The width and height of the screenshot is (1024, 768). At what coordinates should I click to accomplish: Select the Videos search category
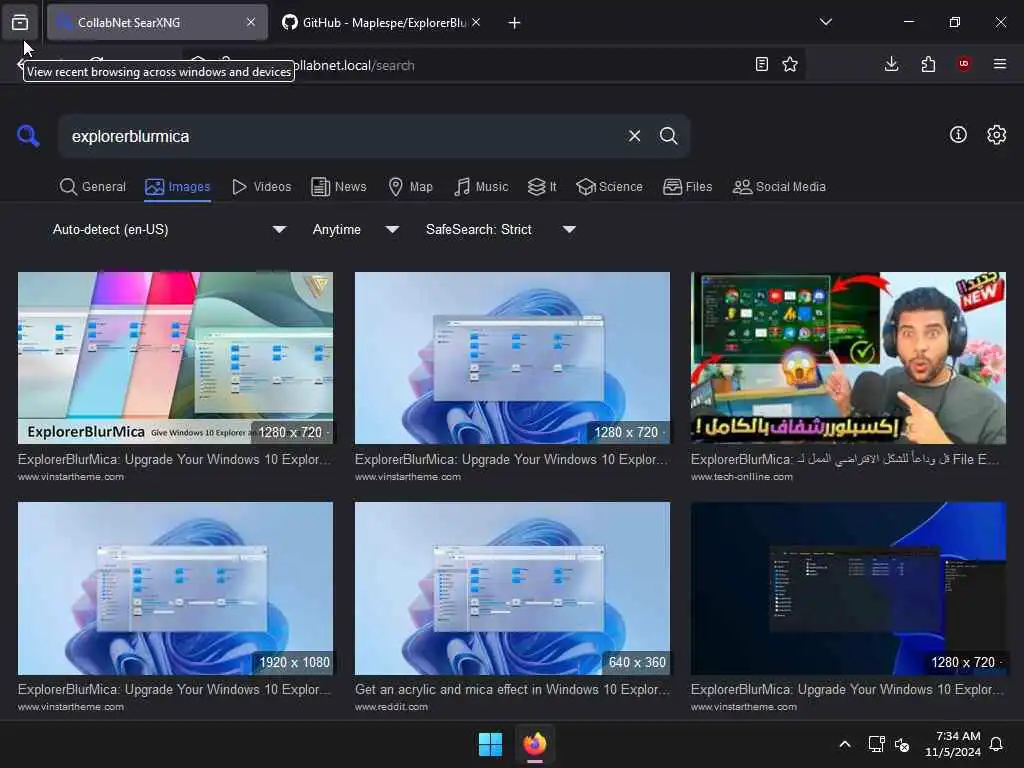(x=262, y=187)
